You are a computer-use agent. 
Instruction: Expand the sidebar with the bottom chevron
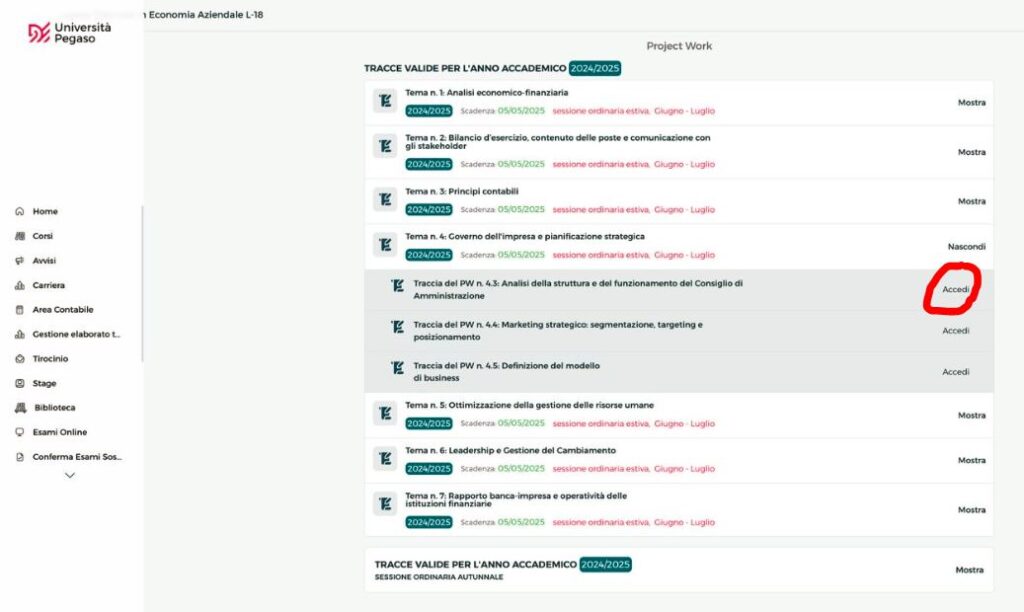pos(69,475)
